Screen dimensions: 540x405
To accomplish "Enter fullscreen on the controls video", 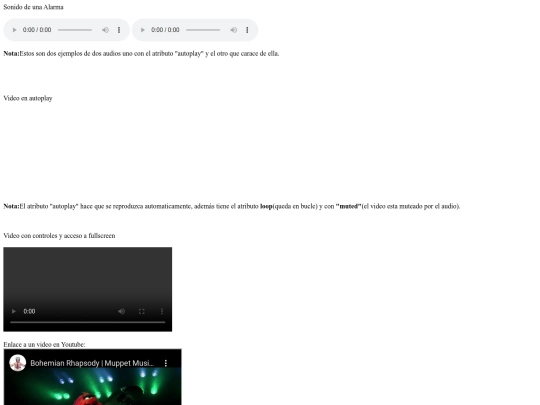I will [x=142, y=311].
